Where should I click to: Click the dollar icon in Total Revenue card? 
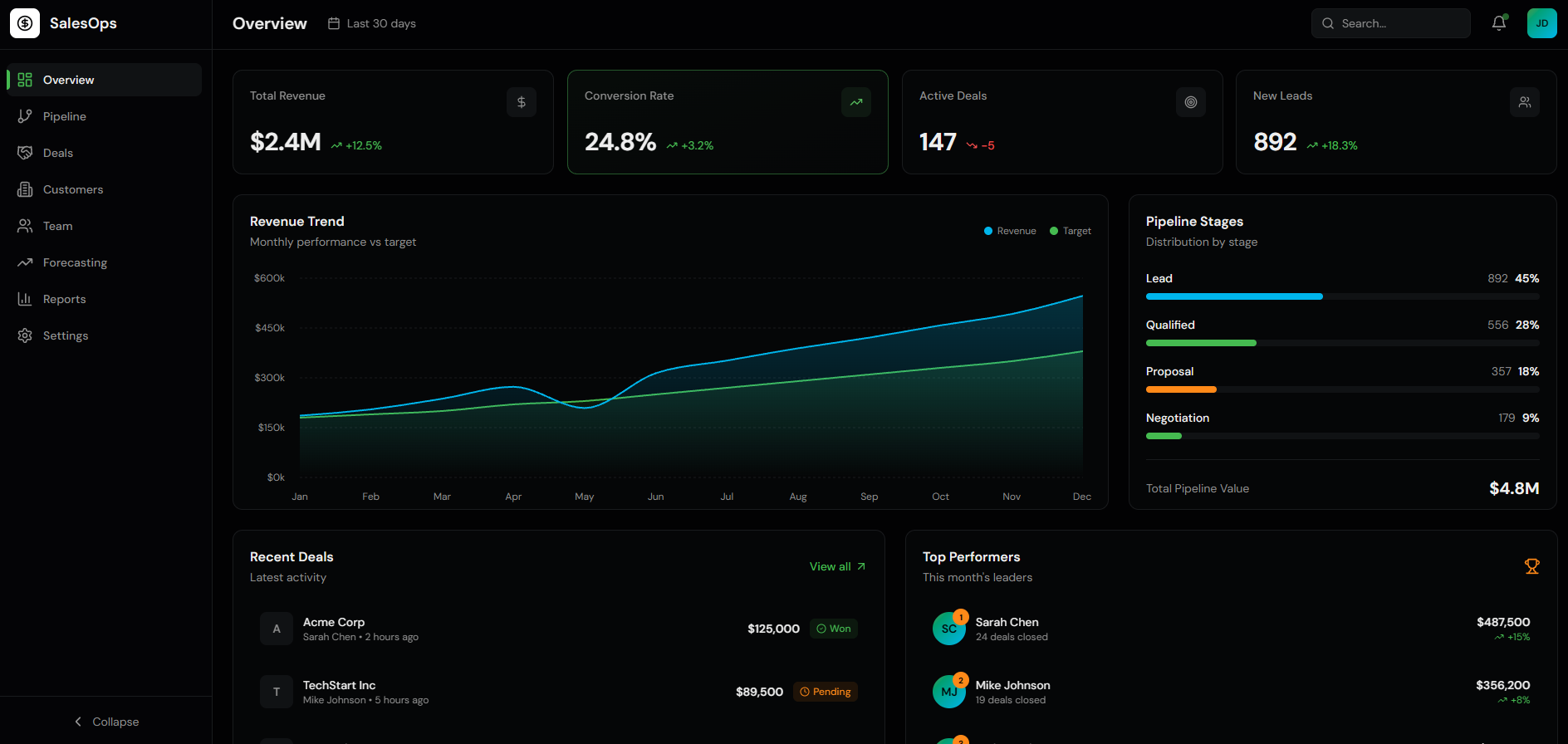522,102
